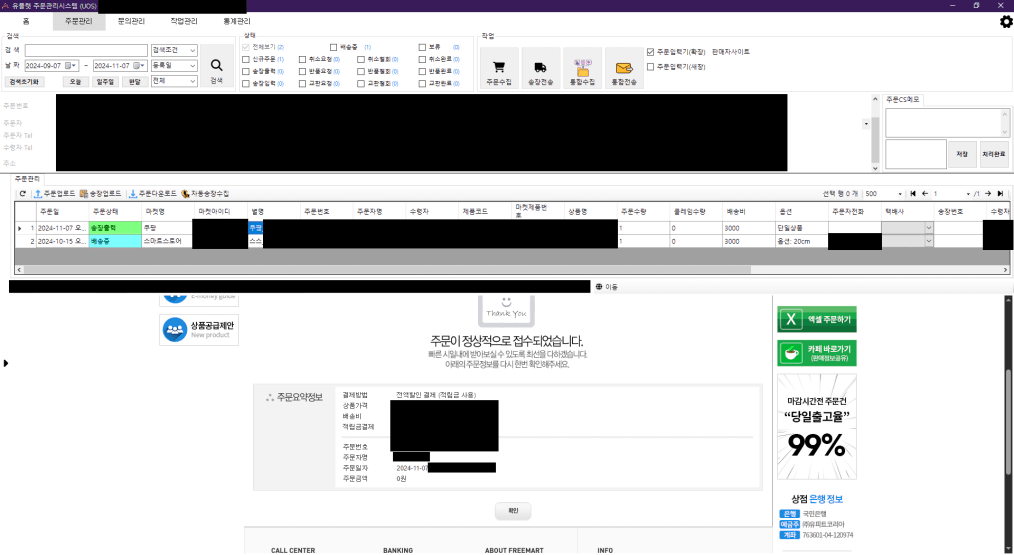Check the 배송중 status checkbox
The height and width of the screenshot is (555, 1014).
pos(334,47)
